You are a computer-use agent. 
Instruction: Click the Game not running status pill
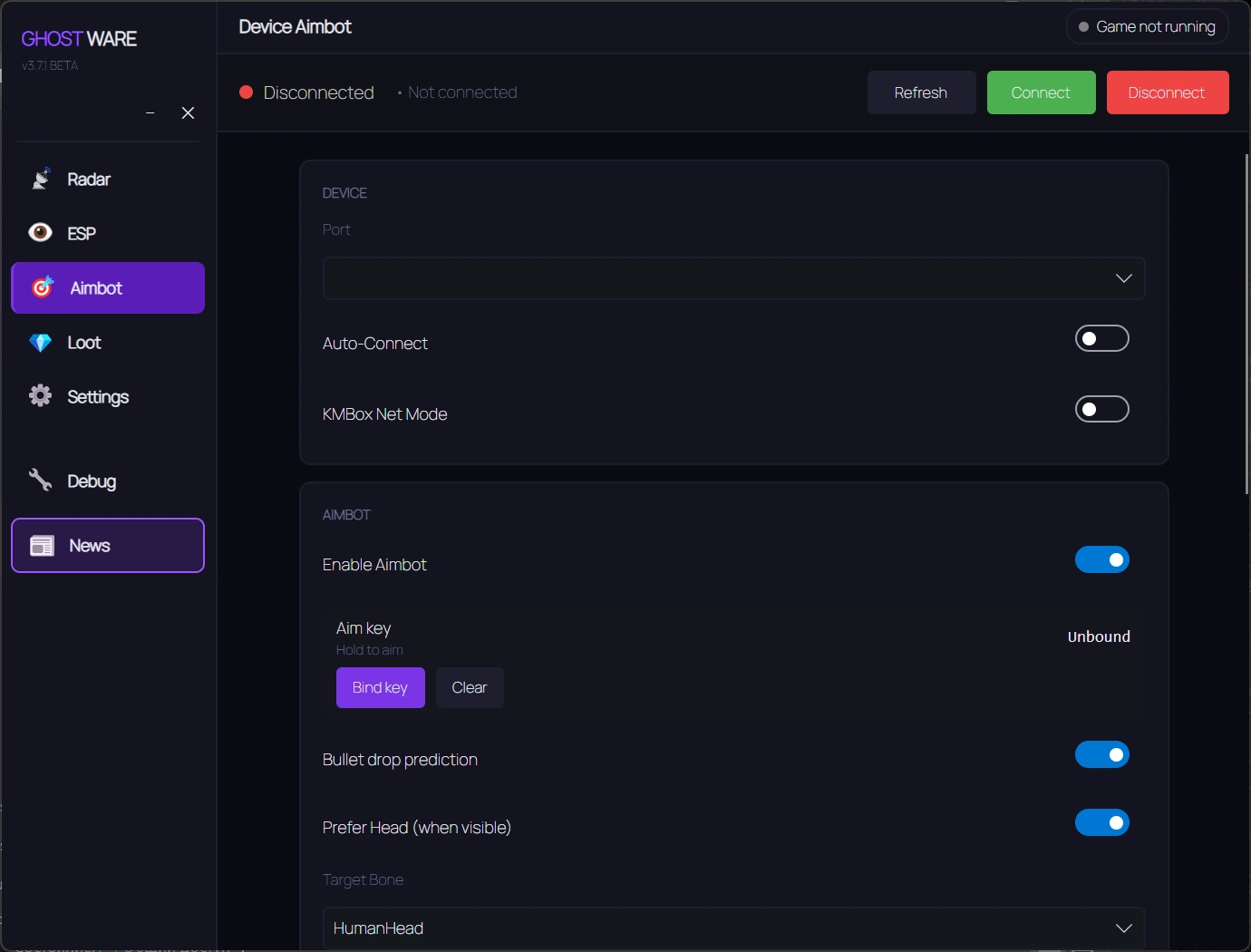point(1148,26)
